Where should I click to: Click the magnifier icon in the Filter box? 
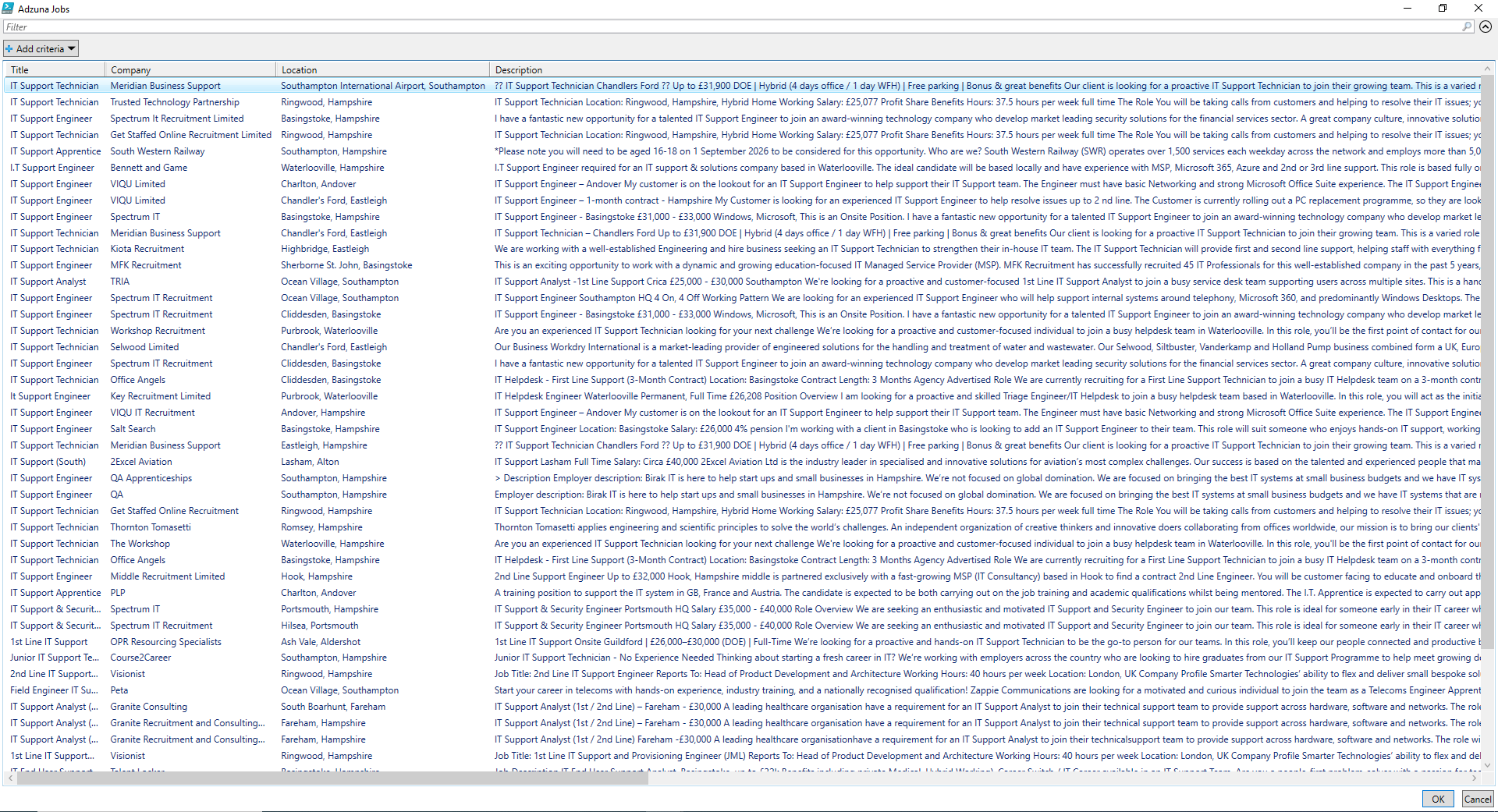1467,27
